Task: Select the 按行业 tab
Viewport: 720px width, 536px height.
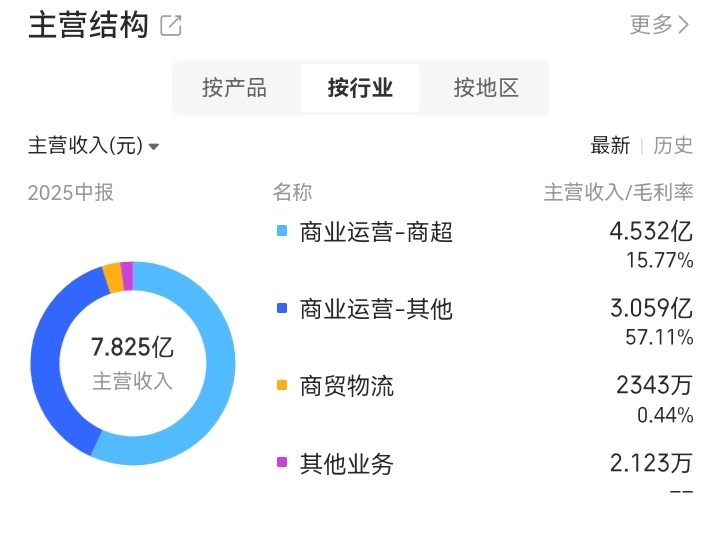Action: click(x=360, y=88)
